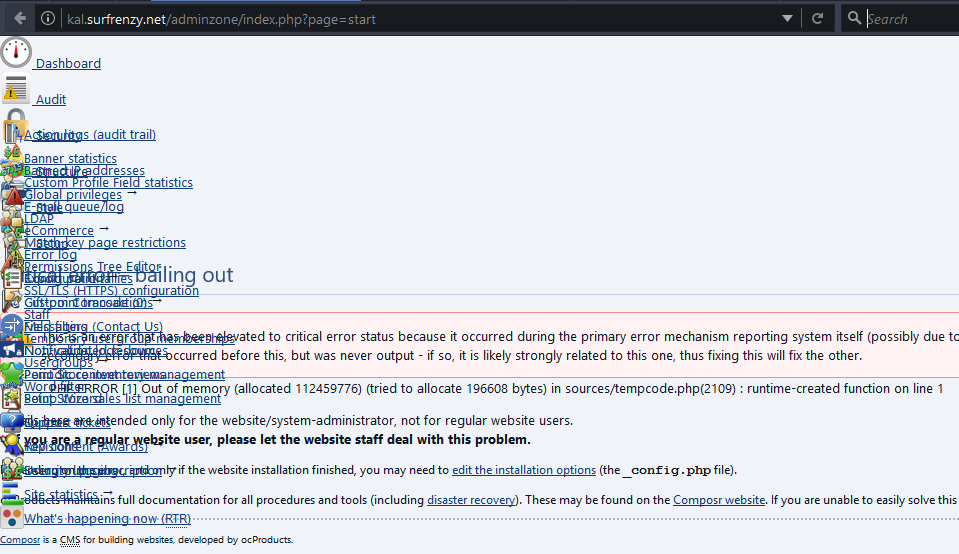Viewport: 959px width, 554px height.
Task: Click the Dashboard gauge icon
Action: (16, 54)
